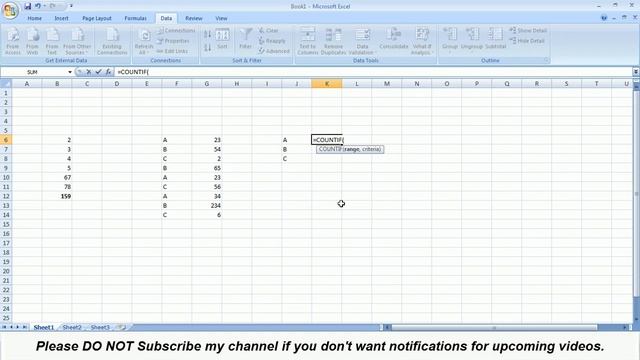The height and width of the screenshot is (360, 640).
Task: Select Sheet1 tab
Action: 44,327
